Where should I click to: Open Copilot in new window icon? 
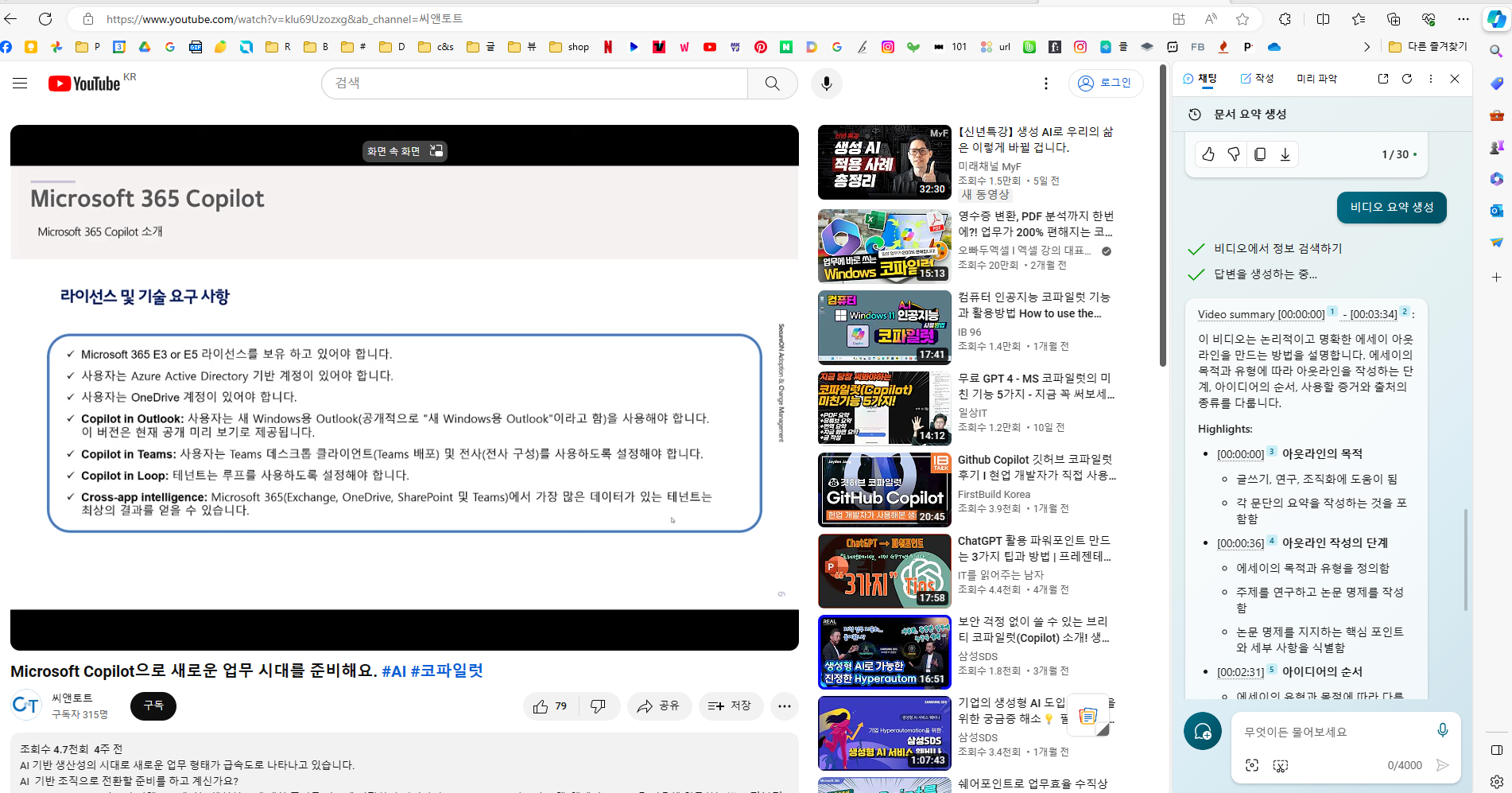1383,79
